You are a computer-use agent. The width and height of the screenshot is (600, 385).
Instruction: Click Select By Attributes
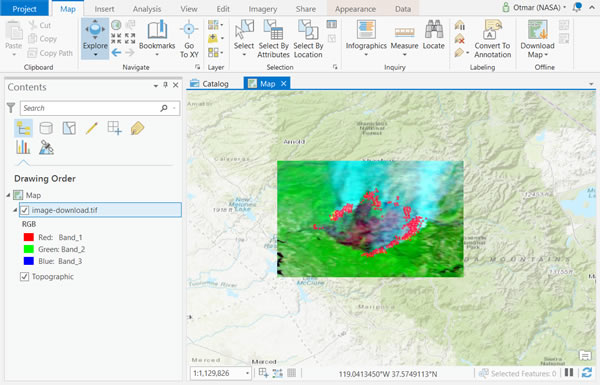coord(273,39)
